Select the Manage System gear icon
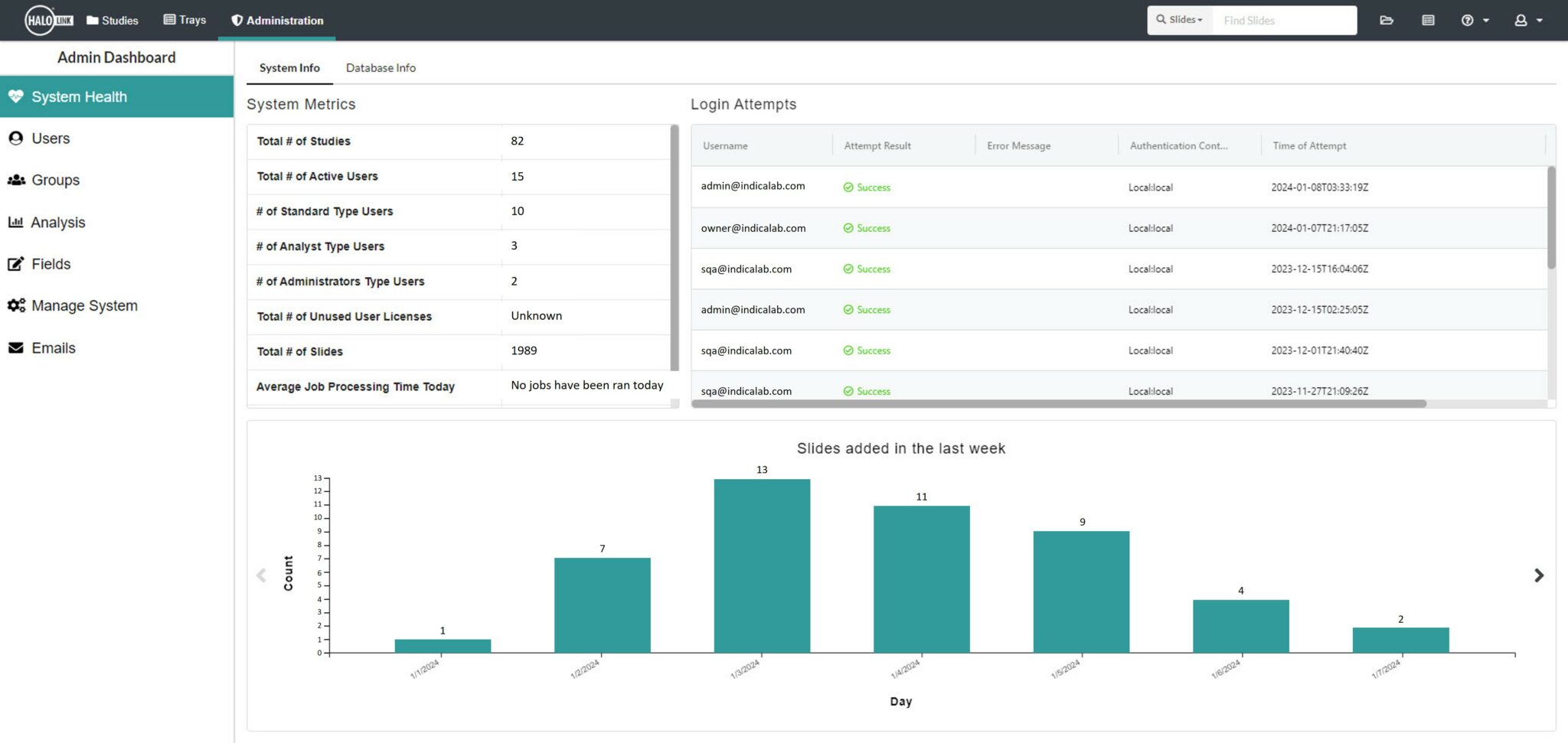The image size is (1568, 743). point(16,305)
